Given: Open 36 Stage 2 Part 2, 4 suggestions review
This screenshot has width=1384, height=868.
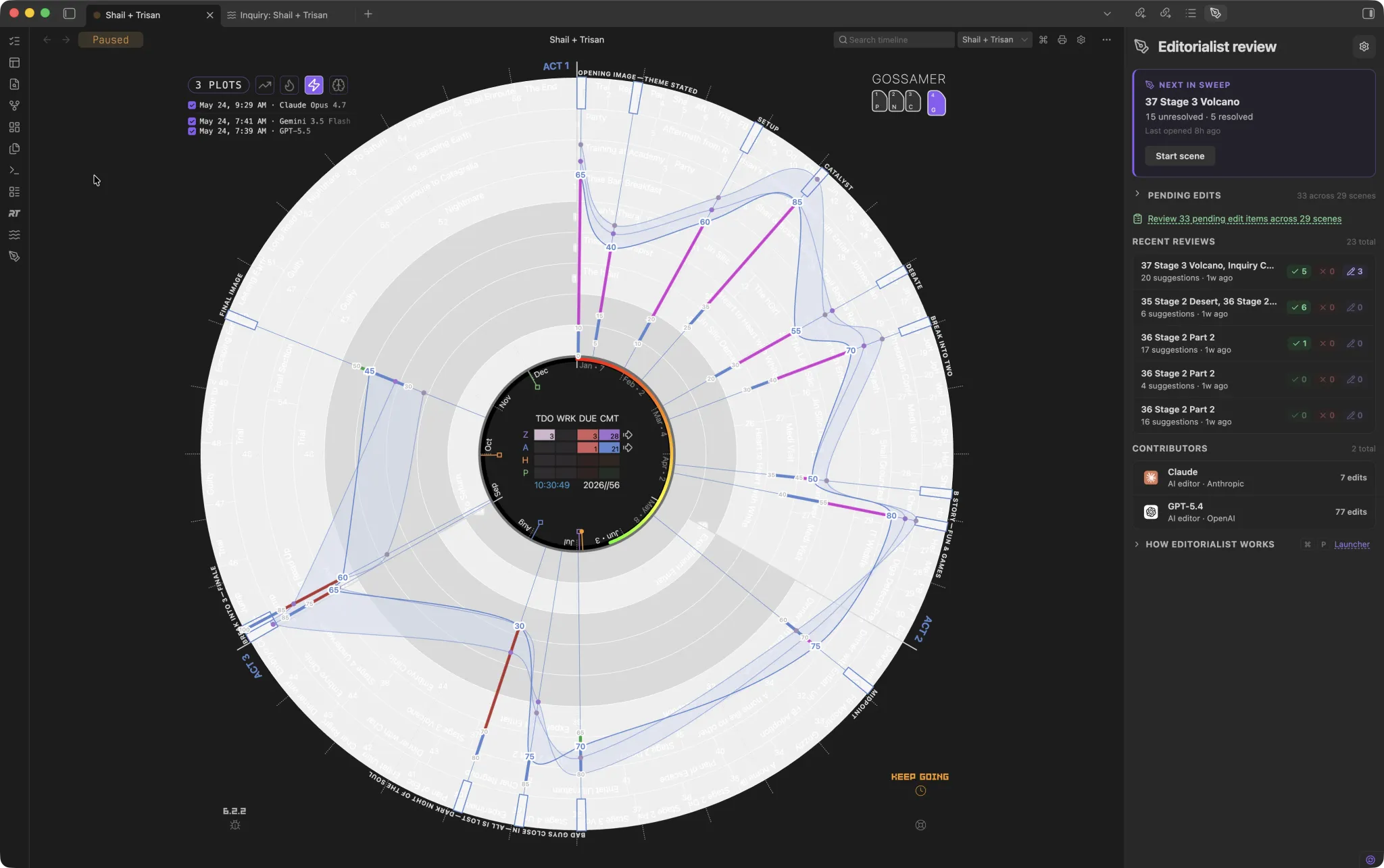Looking at the screenshot, I should pyautogui.click(x=1254, y=379).
